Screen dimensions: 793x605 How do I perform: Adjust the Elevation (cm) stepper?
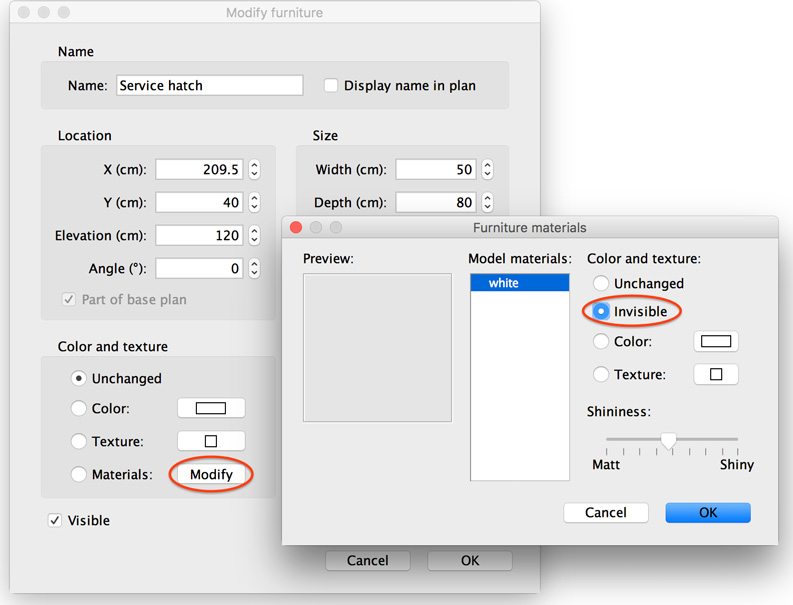pyautogui.click(x=254, y=236)
